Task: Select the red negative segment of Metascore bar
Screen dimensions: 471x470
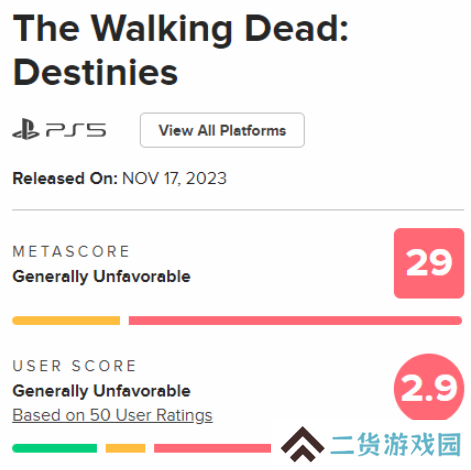Action: [295, 321]
